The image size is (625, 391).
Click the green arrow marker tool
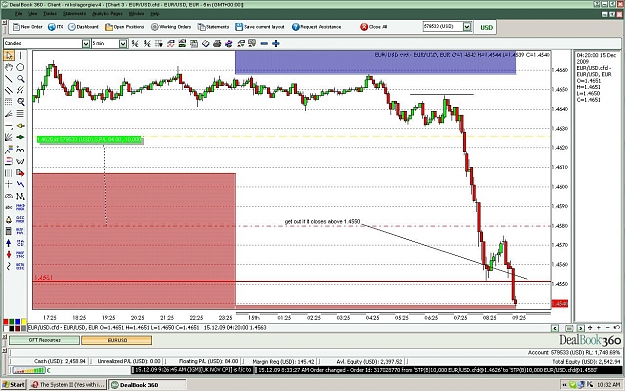(x=20, y=137)
